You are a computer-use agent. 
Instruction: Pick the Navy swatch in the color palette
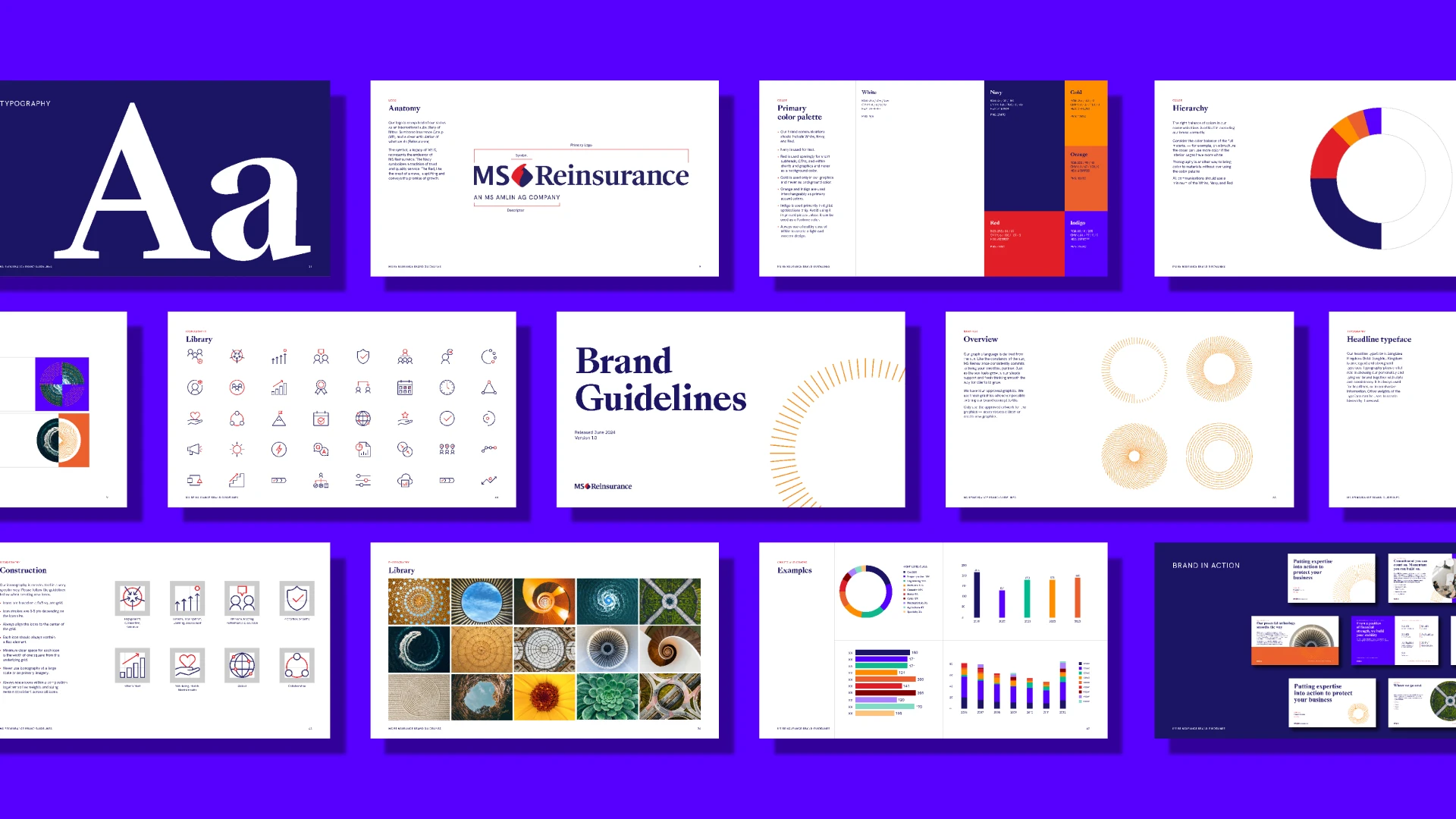1024,146
